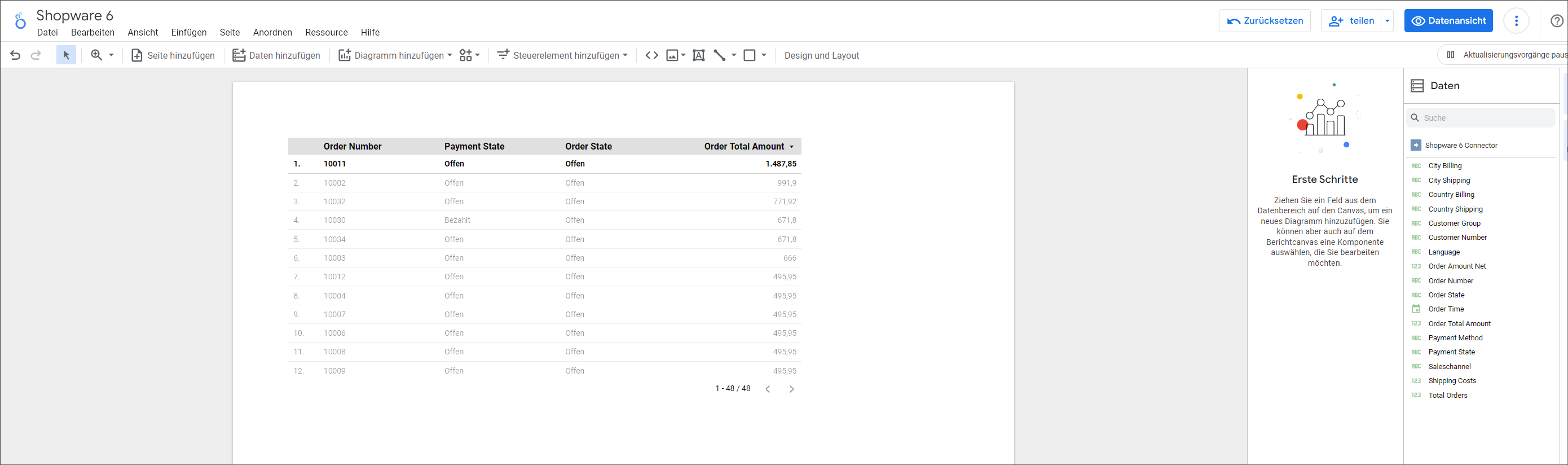Select the line drawing tool icon
The height and width of the screenshot is (465, 1568).
pyautogui.click(x=720, y=55)
